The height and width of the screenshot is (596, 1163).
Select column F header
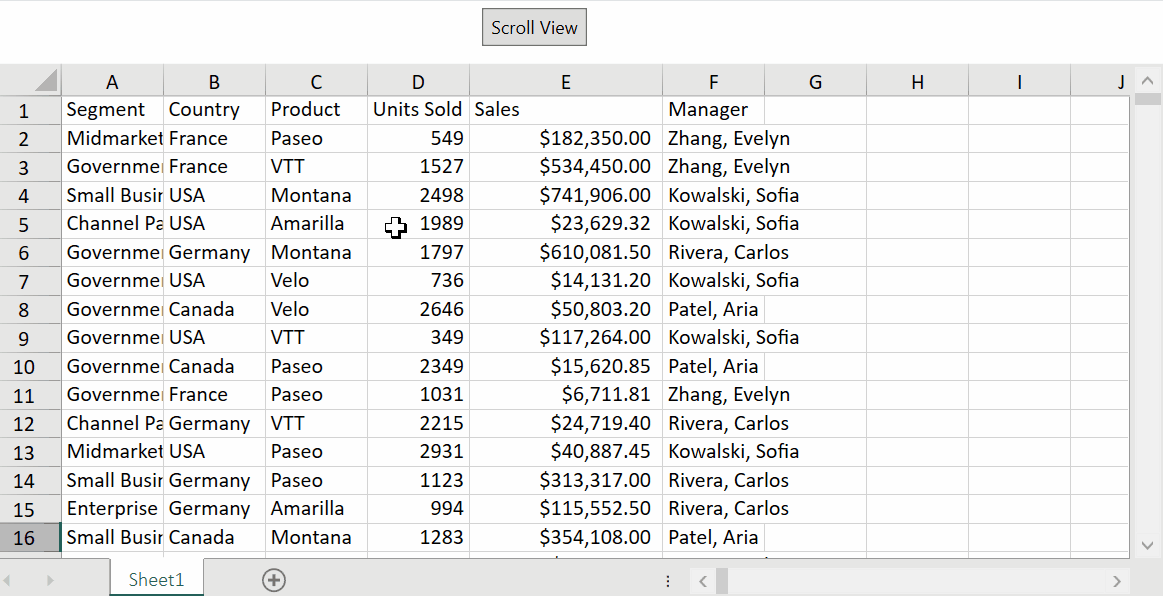pos(714,82)
